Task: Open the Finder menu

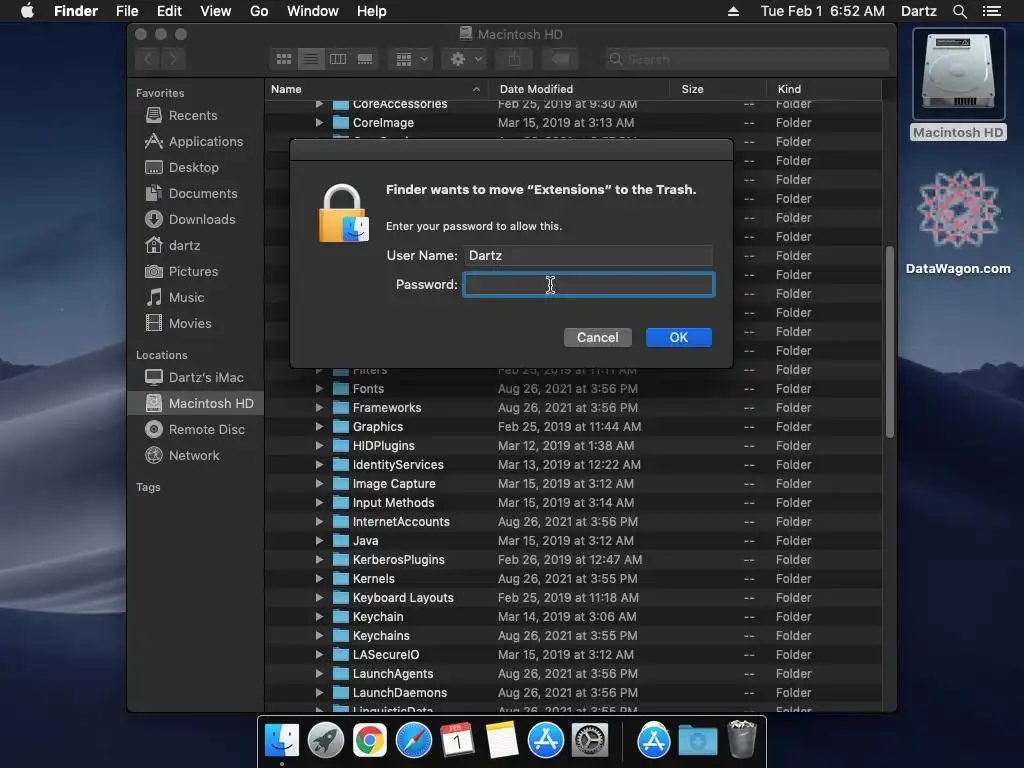Action: (x=76, y=11)
